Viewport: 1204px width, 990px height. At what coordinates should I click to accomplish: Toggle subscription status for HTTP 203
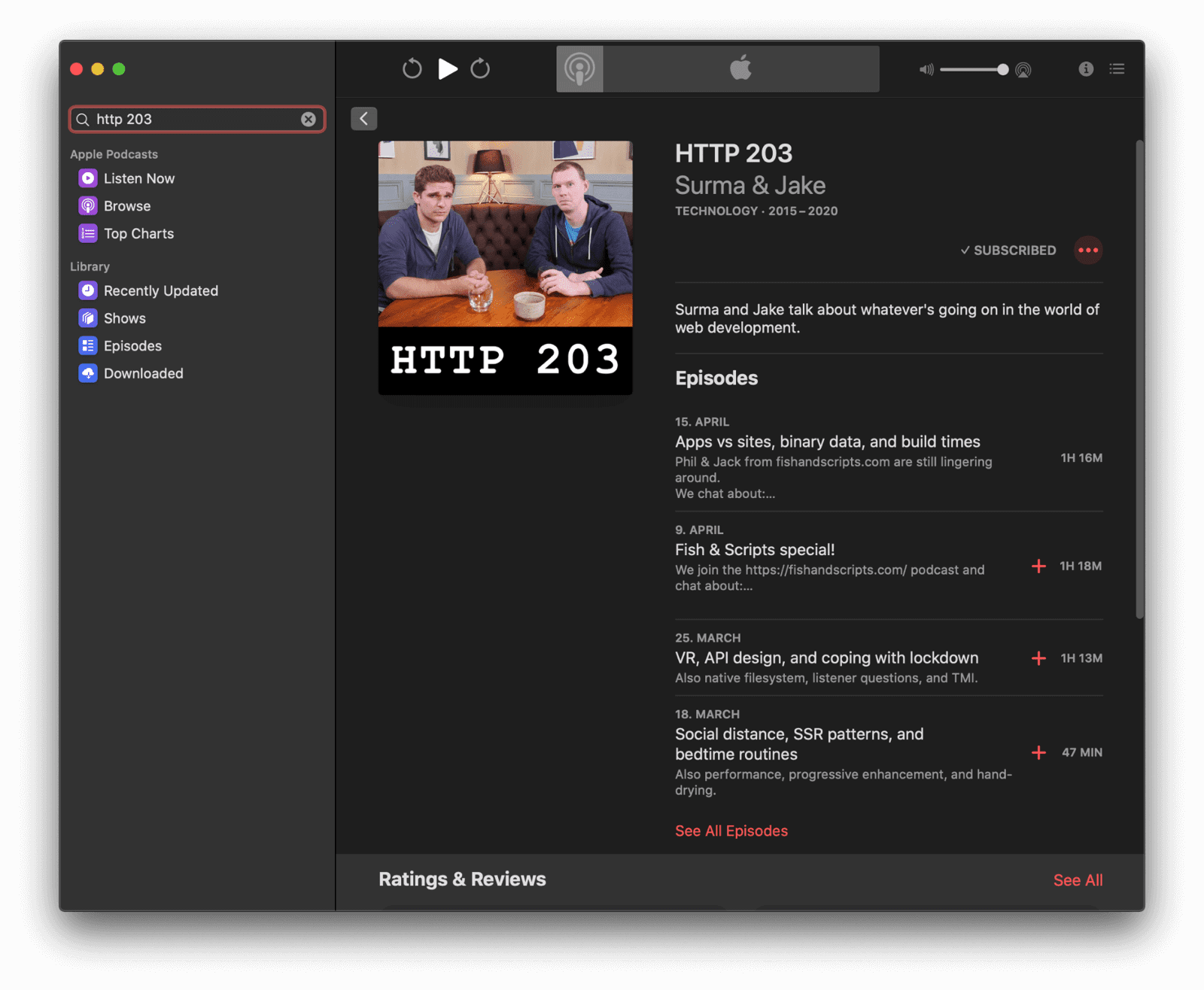(1008, 251)
